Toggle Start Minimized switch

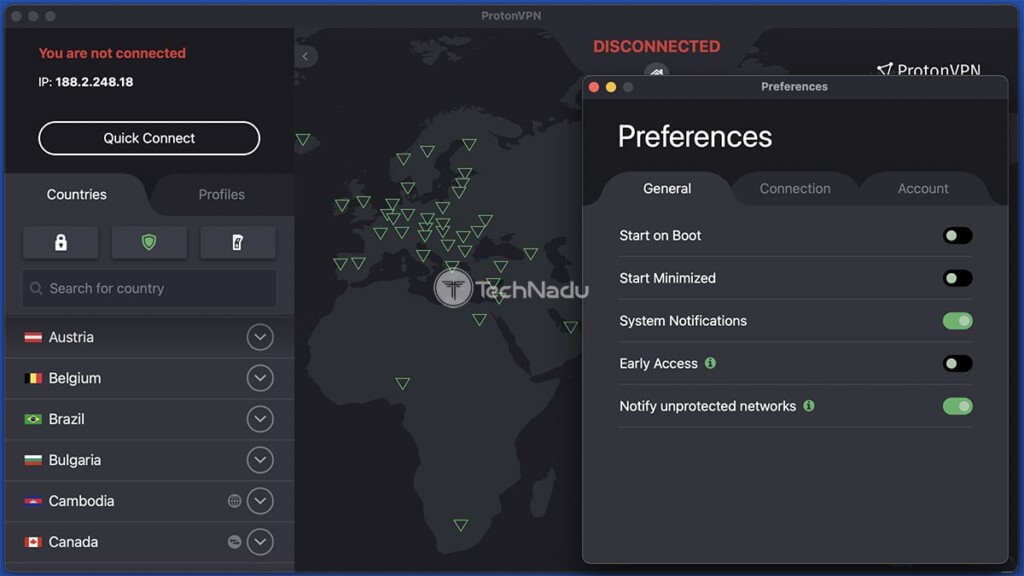tap(957, 278)
